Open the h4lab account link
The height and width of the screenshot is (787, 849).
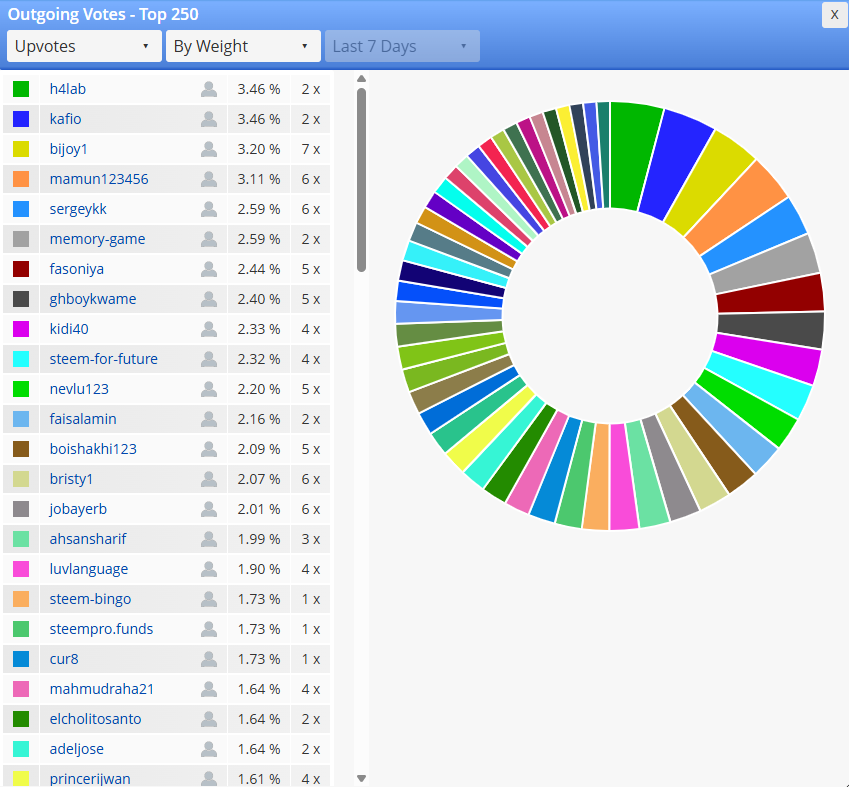click(x=68, y=89)
